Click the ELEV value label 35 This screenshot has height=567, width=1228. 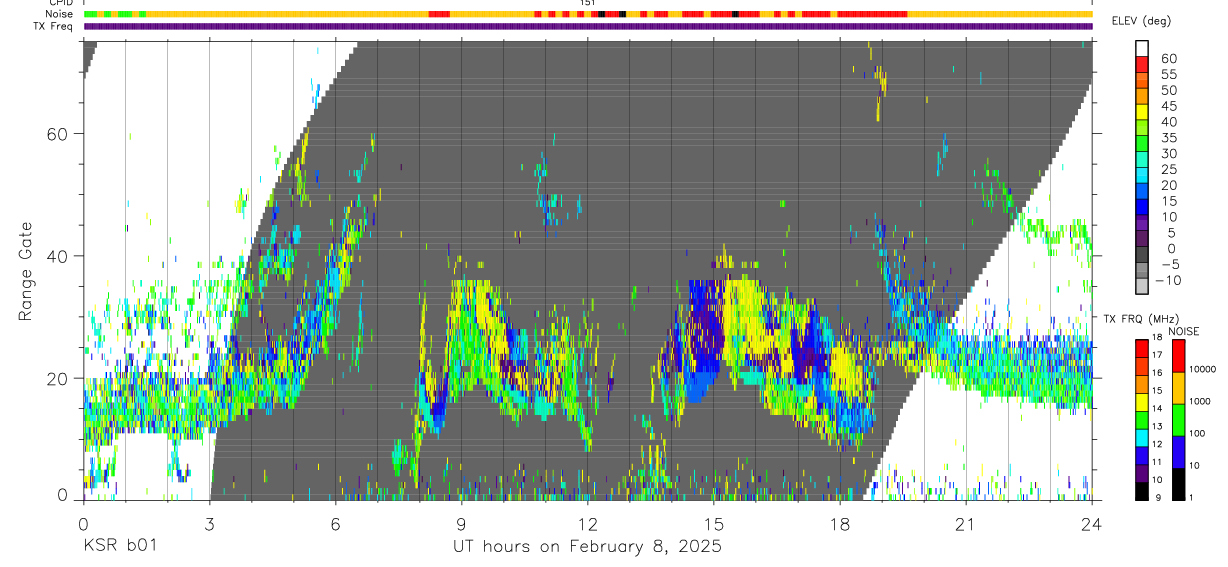[1168, 137]
